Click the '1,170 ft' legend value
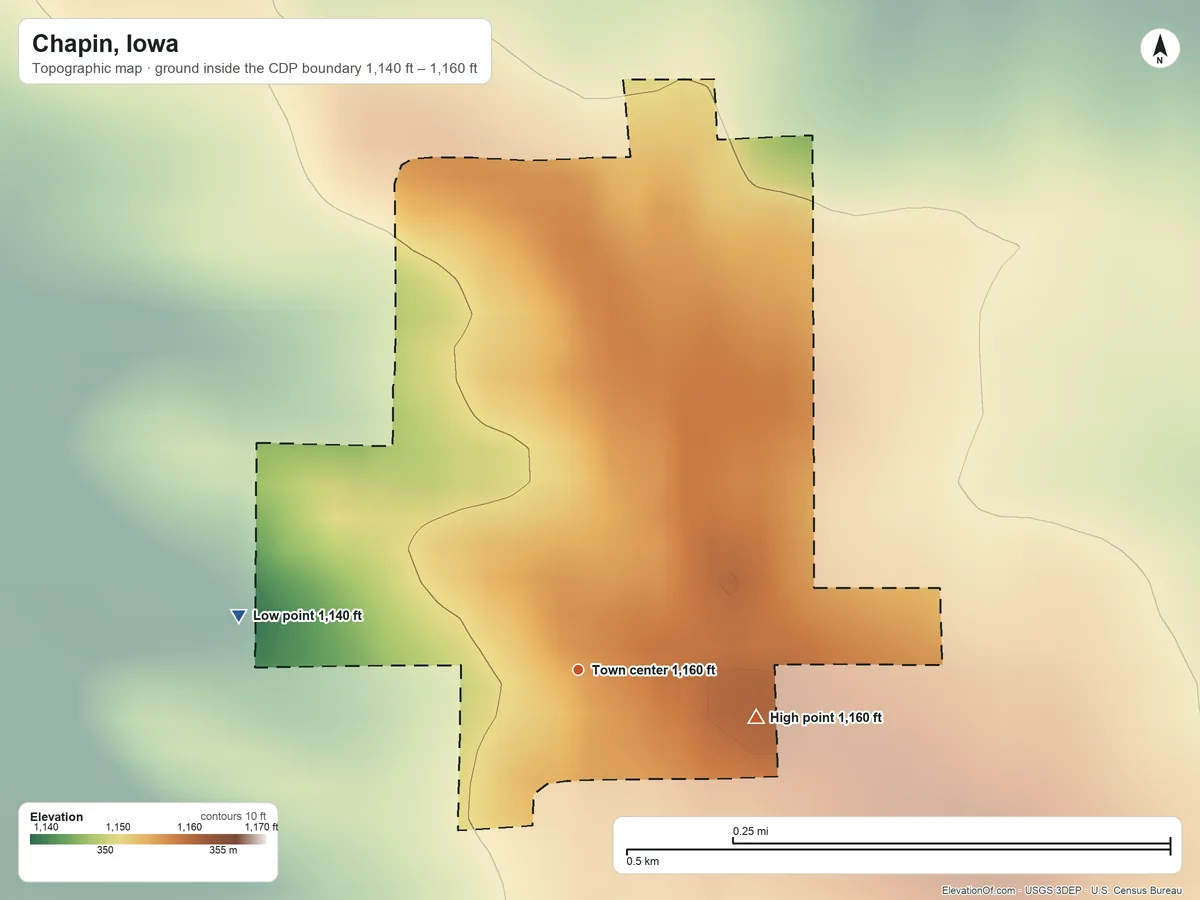 [261, 827]
